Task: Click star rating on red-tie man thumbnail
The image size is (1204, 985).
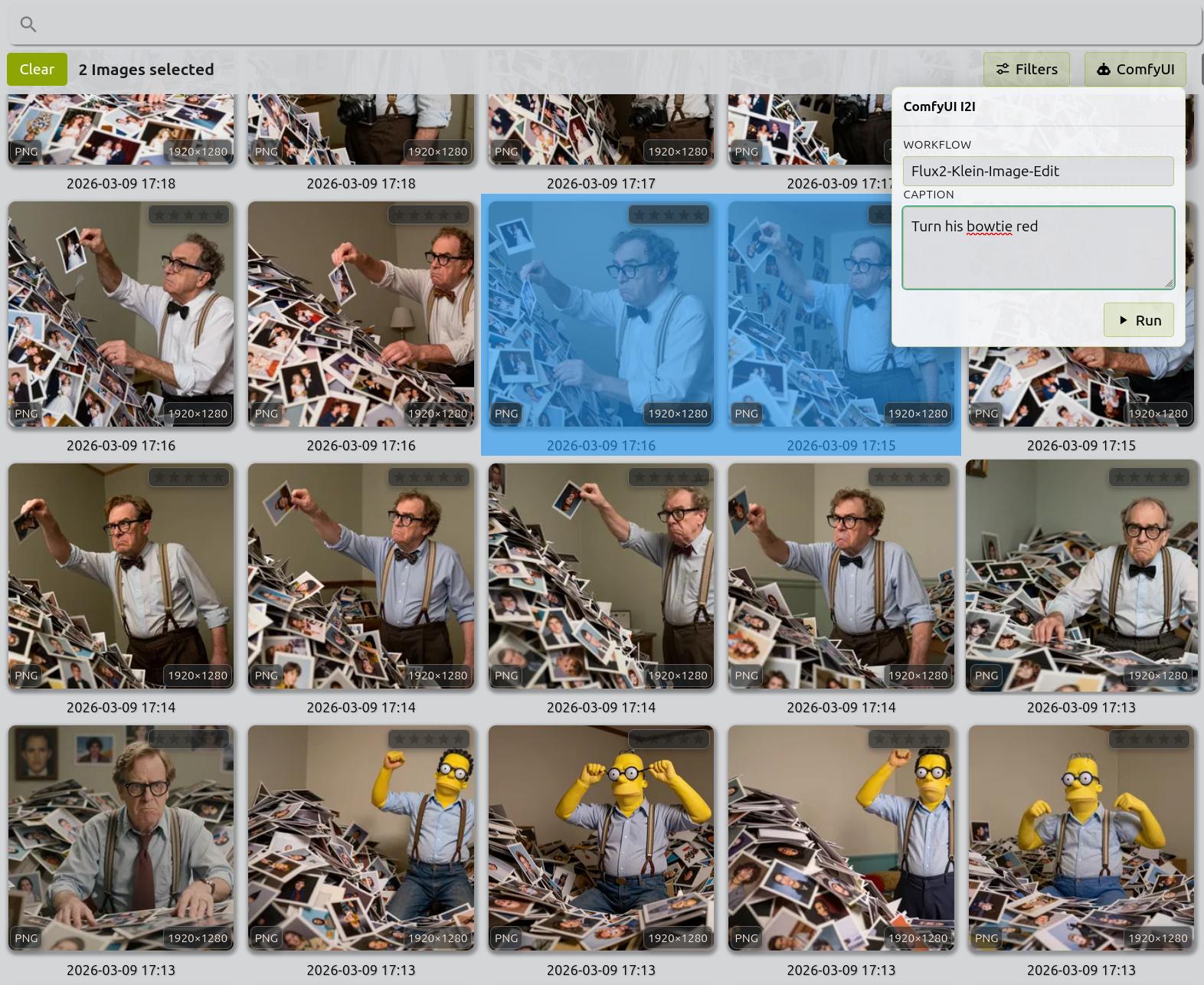Action: pos(188,739)
